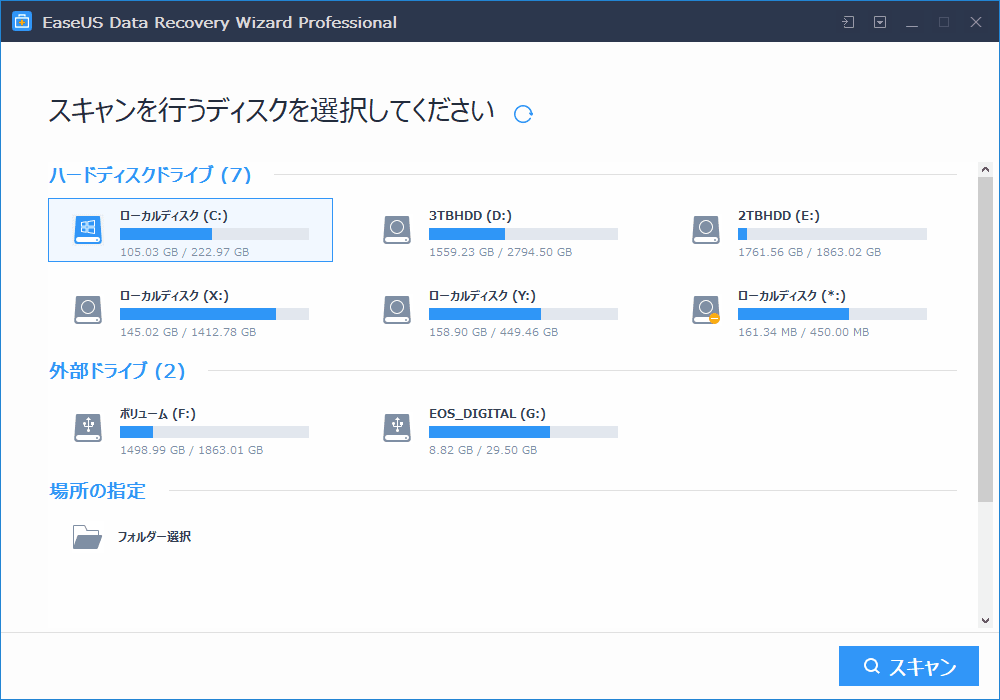The width and height of the screenshot is (1000, 700).
Task: Select the lost partition (*:) drive icon
Action: [x=706, y=310]
